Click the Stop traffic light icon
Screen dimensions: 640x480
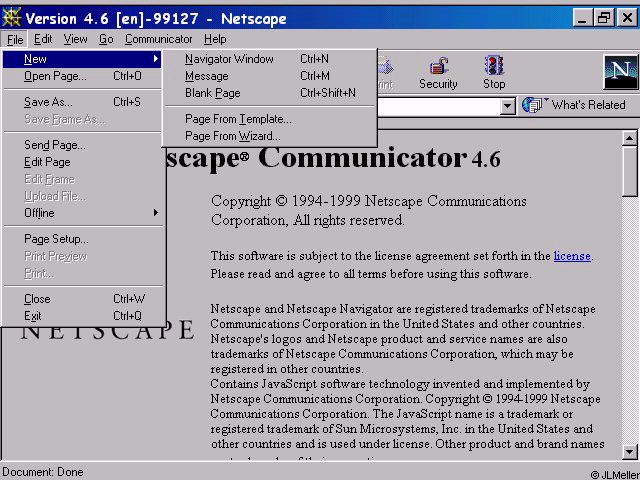point(494,66)
